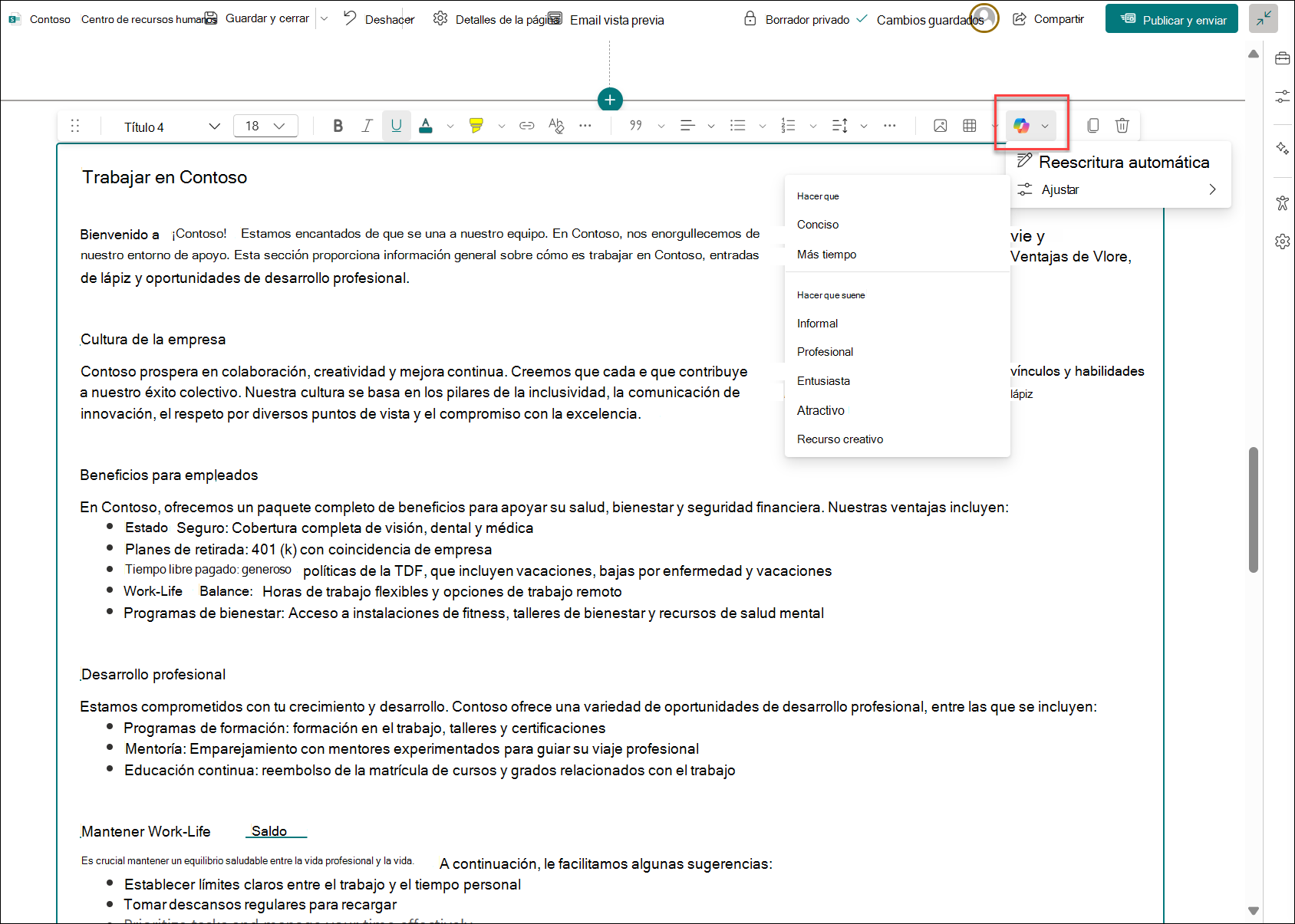Click Guardar y cerrar
Viewport: 1295px width, 924px height.
tap(259, 18)
